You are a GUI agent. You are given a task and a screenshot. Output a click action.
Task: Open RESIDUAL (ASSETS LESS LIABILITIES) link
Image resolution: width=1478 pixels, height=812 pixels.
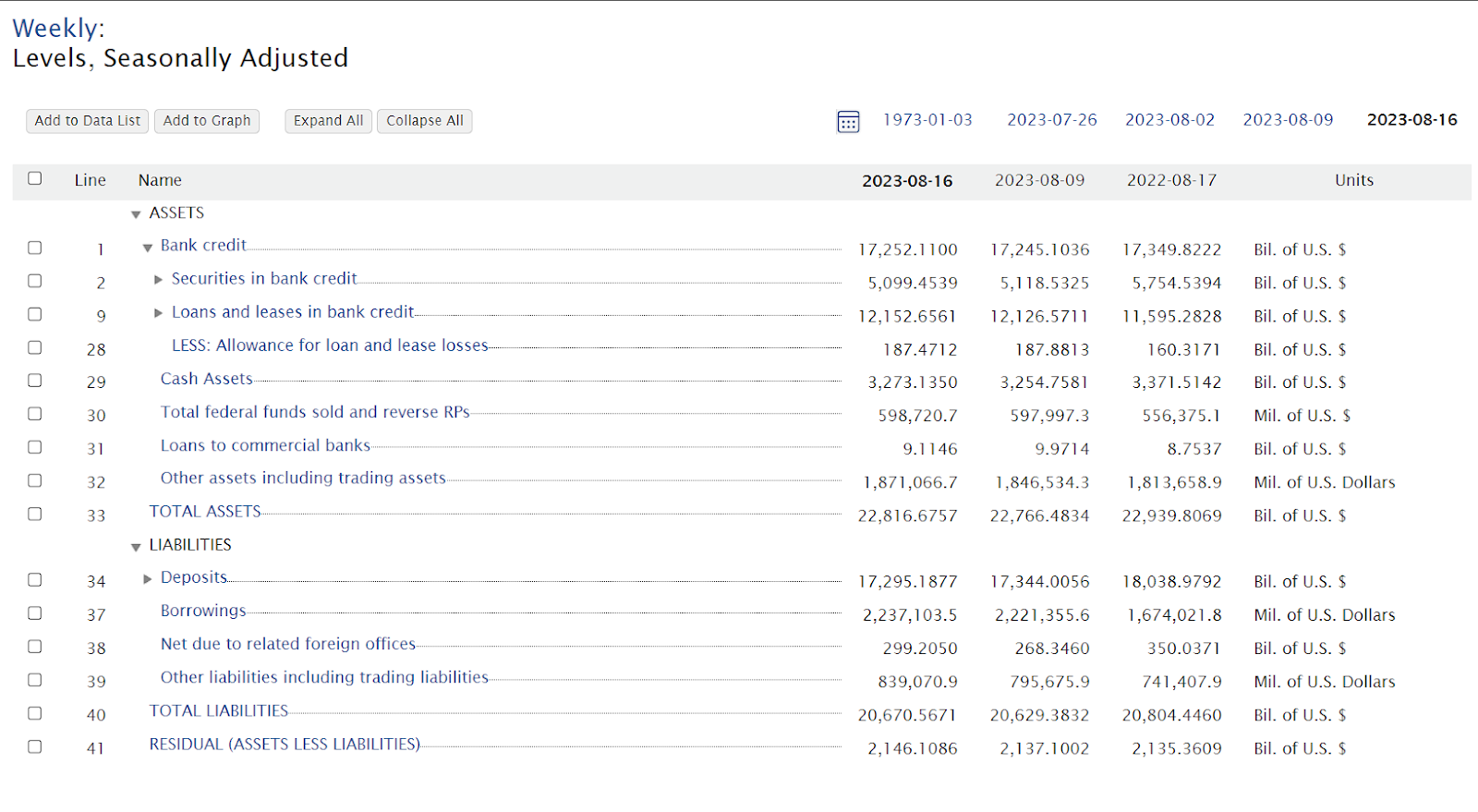[x=285, y=745]
